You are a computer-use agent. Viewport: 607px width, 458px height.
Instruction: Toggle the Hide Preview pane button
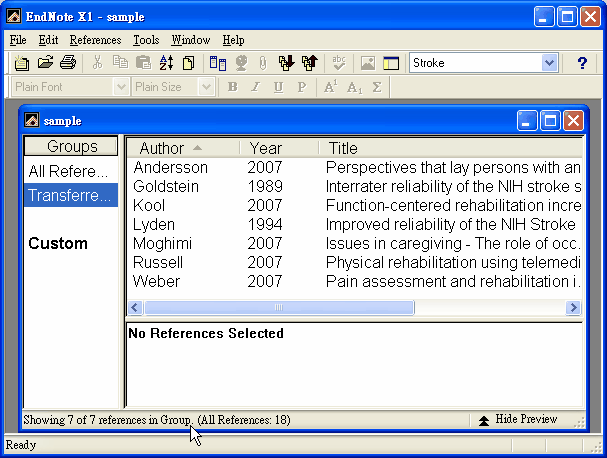(518, 420)
